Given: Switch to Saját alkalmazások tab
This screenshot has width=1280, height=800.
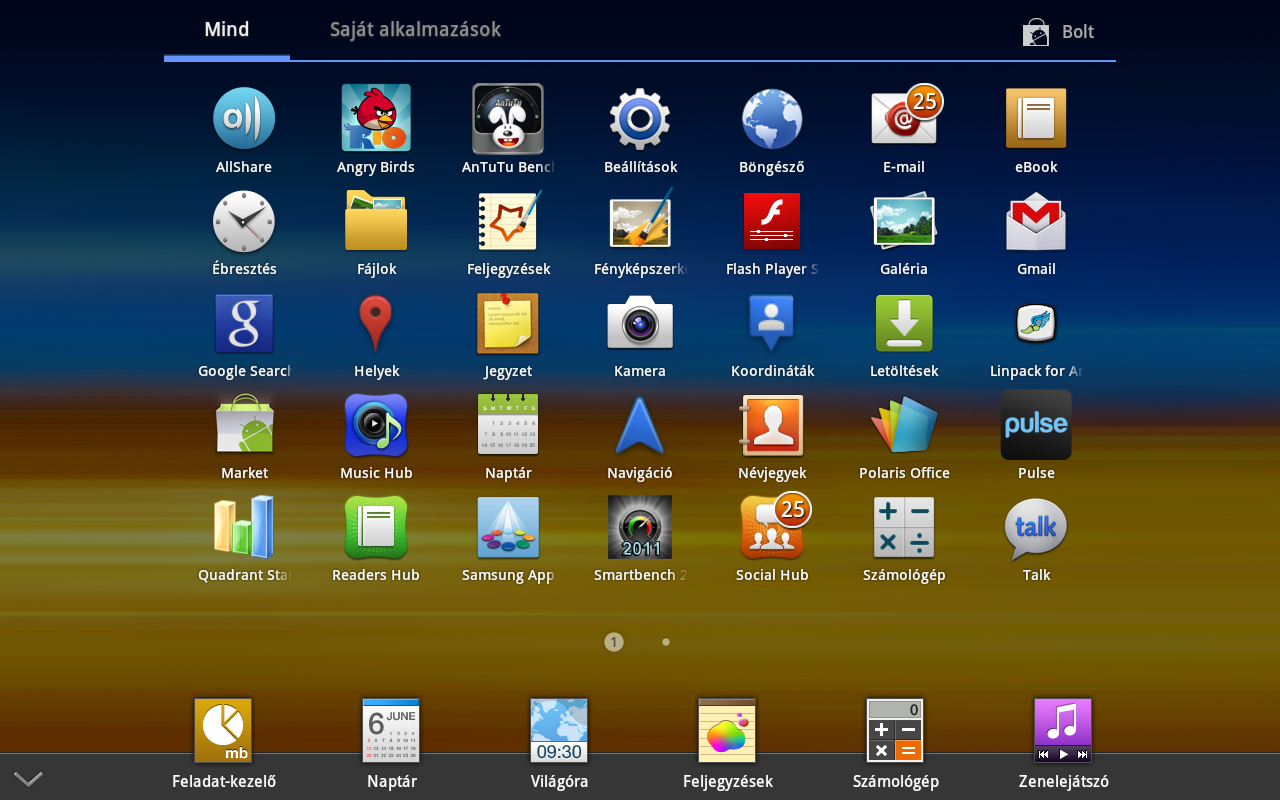Looking at the screenshot, I should [415, 30].
